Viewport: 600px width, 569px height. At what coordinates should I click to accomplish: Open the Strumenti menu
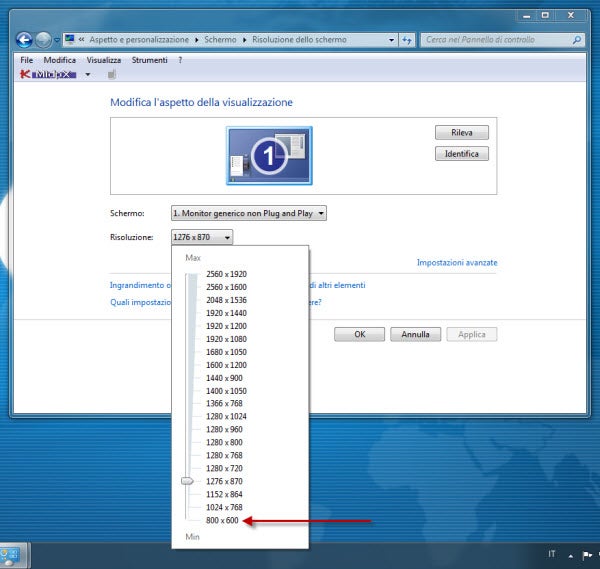(x=150, y=60)
